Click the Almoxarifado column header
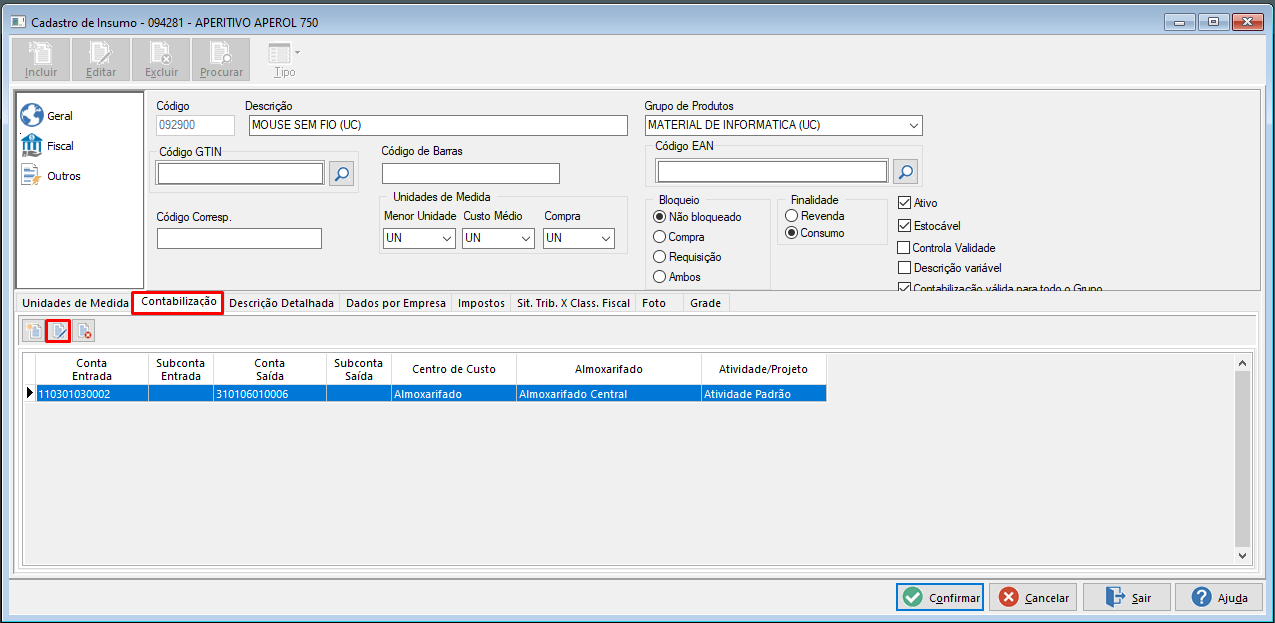This screenshot has height=623, width=1275. [x=609, y=369]
